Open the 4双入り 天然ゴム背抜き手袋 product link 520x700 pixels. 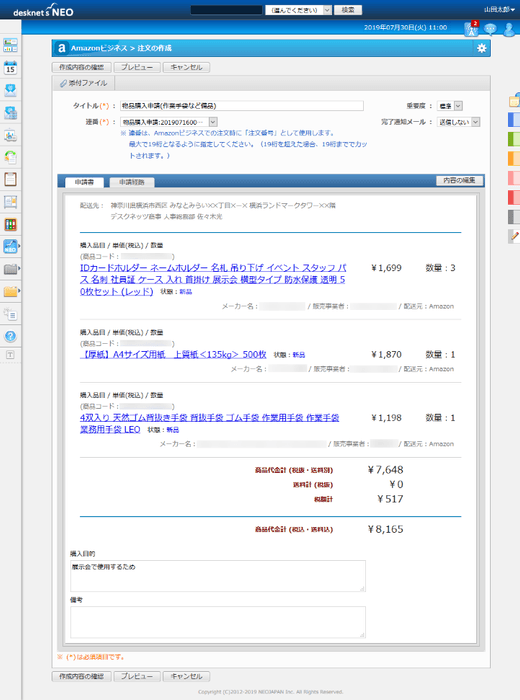click(x=209, y=424)
